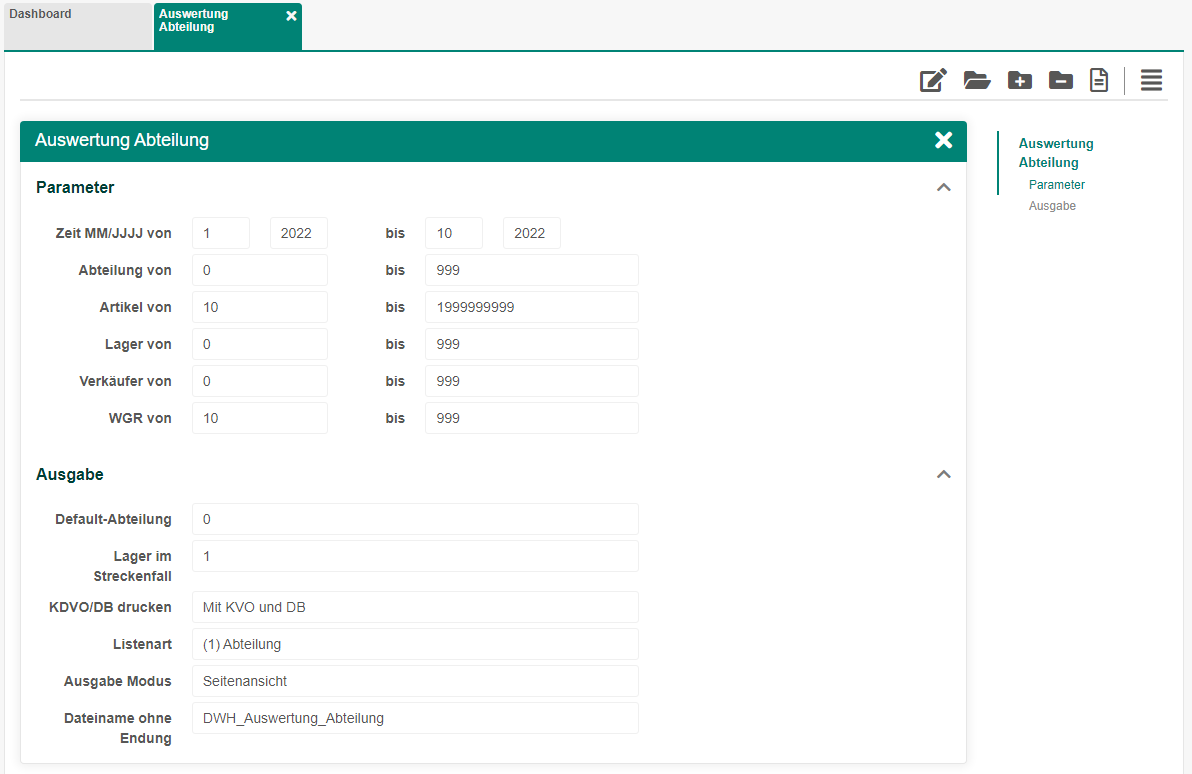1192x774 pixels.
Task: Open the KDVO/DB drucken dropdown
Action: (x=415, y=607)
